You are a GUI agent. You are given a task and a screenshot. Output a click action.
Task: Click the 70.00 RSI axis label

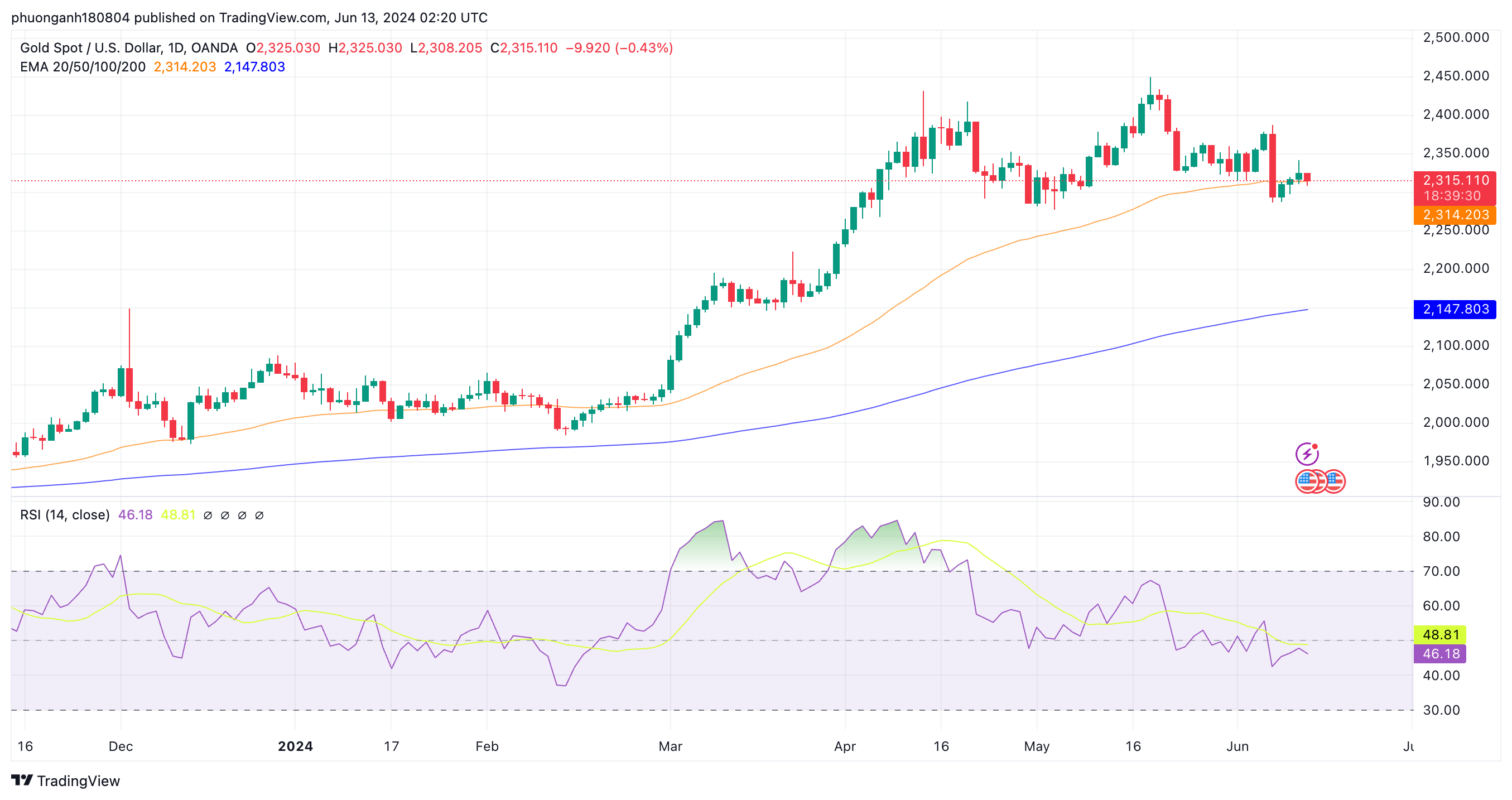(x=1441, y=571)
